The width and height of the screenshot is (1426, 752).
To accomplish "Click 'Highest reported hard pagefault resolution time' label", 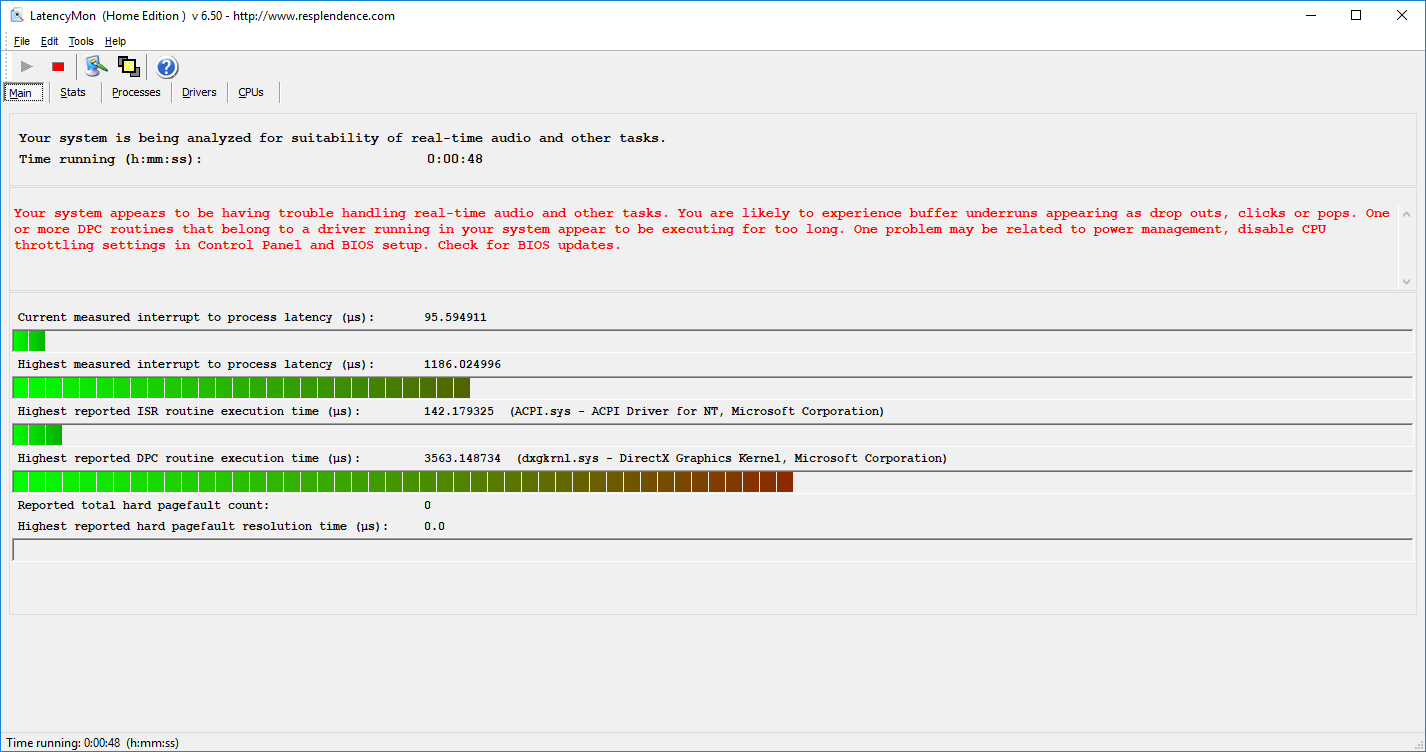I will 203,526.
